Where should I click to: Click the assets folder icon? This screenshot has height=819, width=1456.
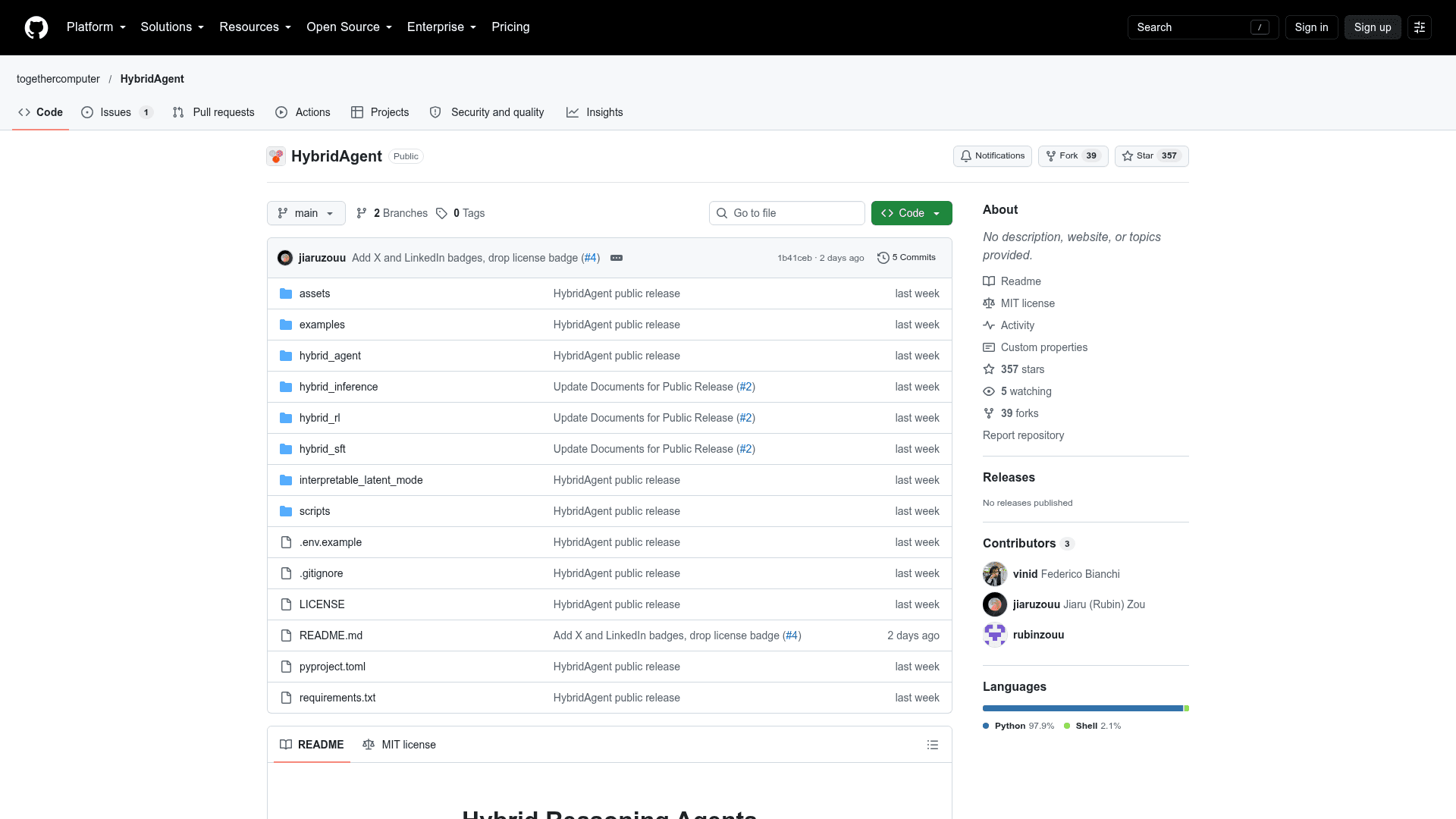coord(286,293)
